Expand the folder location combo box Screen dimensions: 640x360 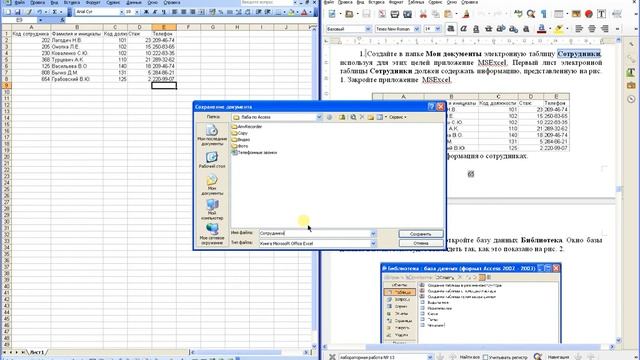319,117
